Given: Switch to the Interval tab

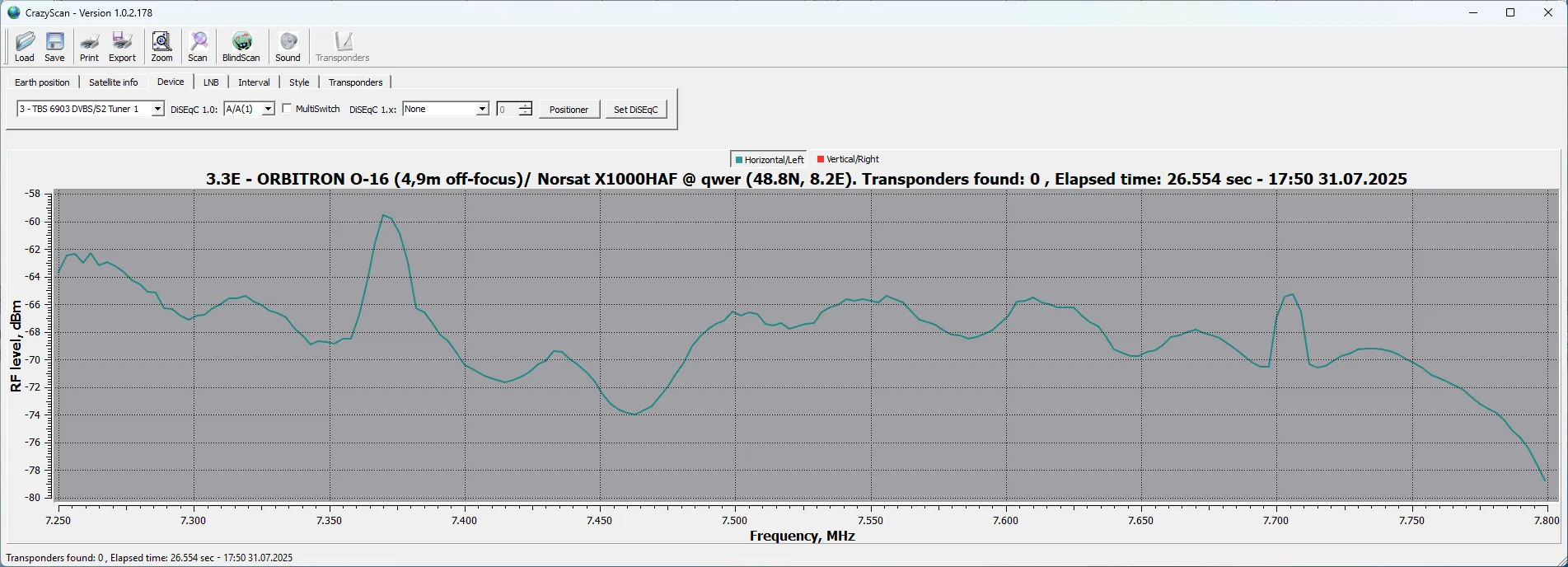Looking at the screenshot, I should [254, 82].
